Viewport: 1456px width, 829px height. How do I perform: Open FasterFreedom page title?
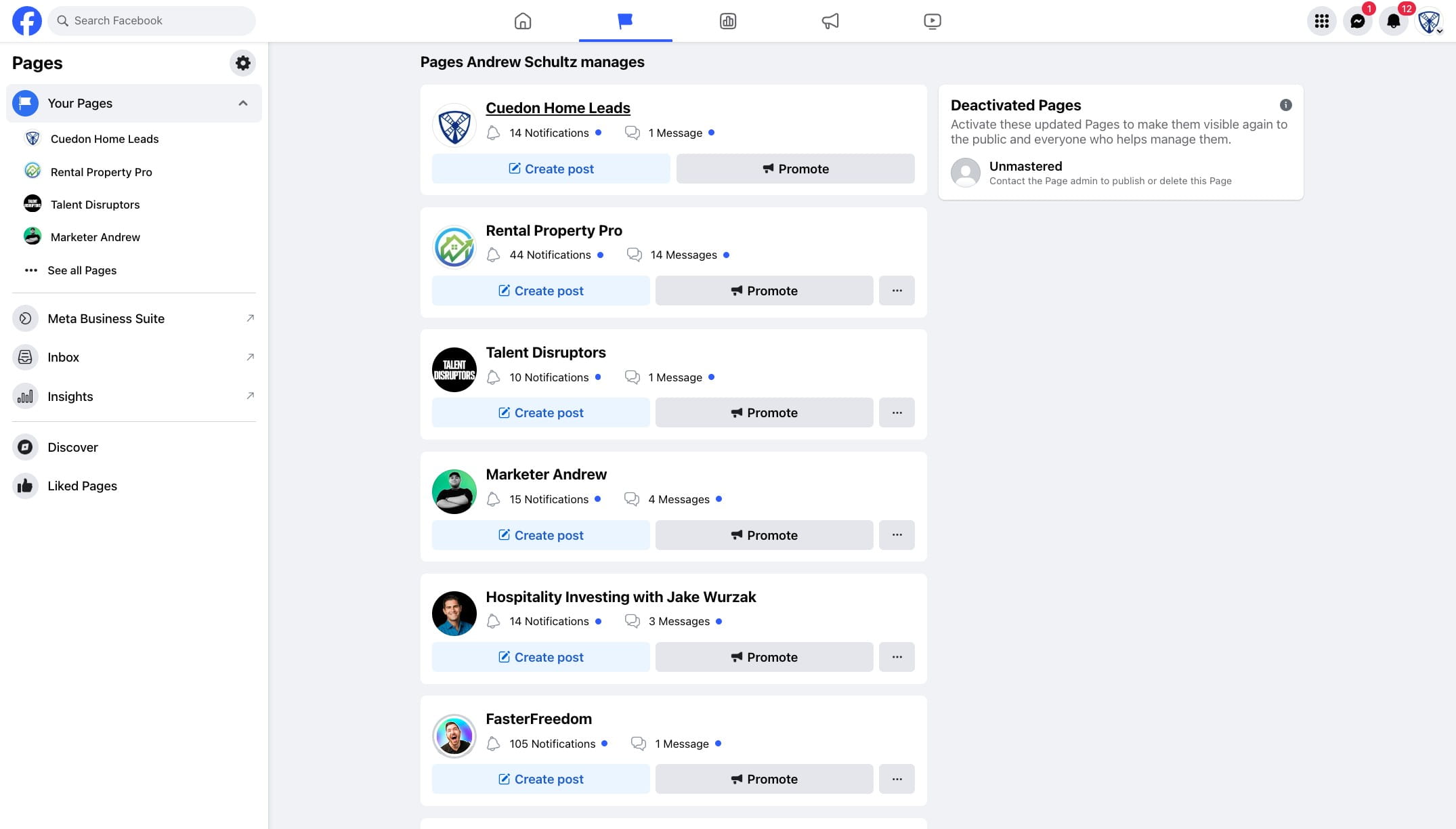click(x=538, y=719)
